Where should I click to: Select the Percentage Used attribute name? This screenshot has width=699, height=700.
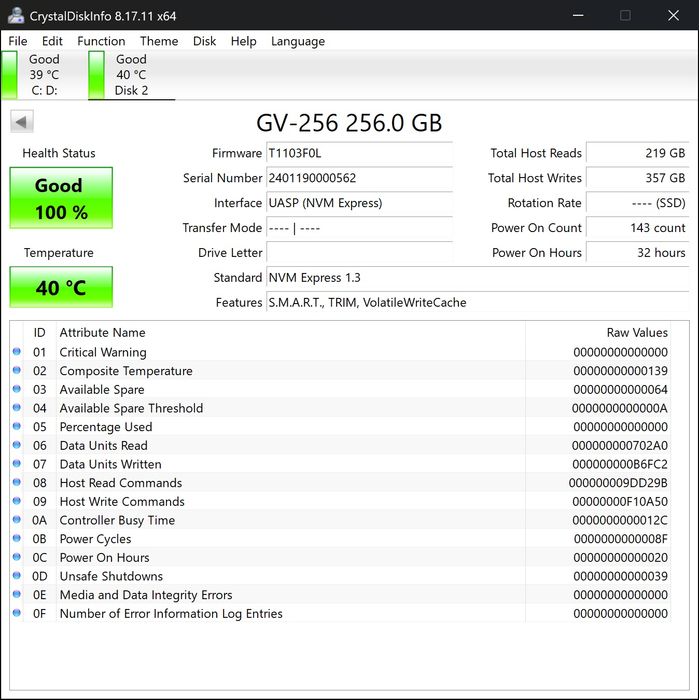coord(106,427)
